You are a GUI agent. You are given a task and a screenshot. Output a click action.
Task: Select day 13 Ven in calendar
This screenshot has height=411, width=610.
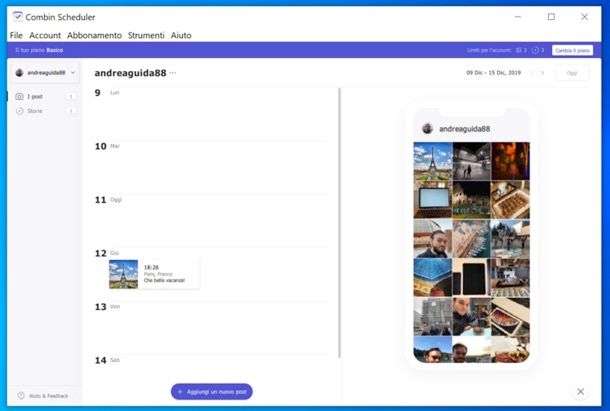click(108, 307)
